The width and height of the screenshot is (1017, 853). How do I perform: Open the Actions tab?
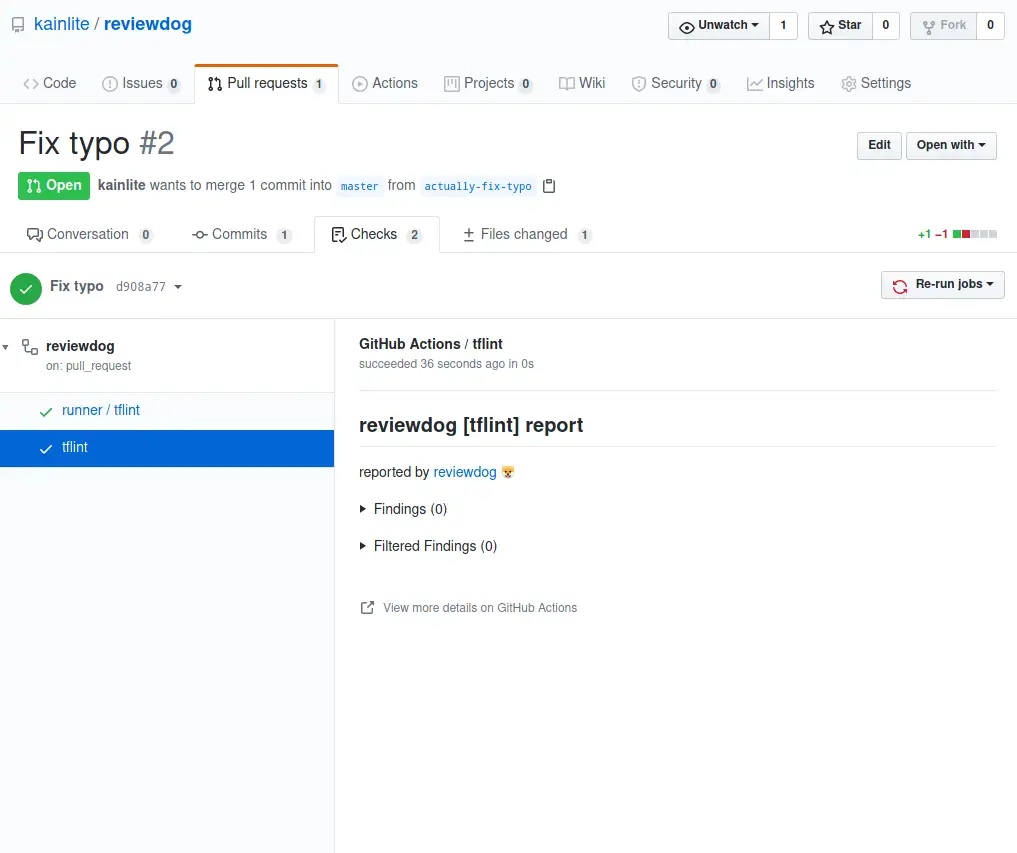coord(385,84)
